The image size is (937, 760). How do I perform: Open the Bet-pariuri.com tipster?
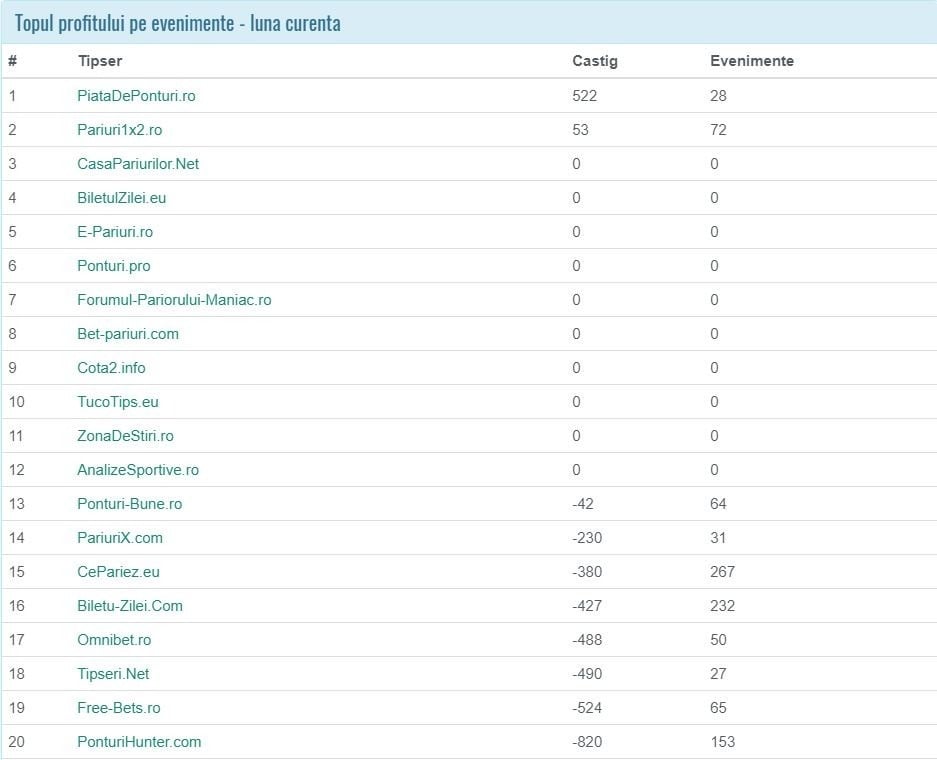click(128, 334)
